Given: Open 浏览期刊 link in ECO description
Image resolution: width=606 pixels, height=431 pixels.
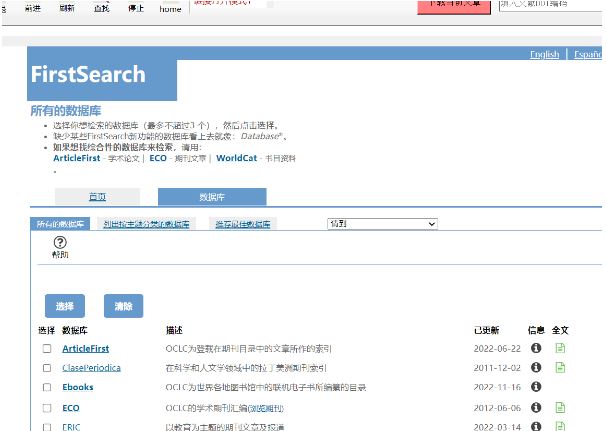Looking at the screenshot, I should point(266,408).
